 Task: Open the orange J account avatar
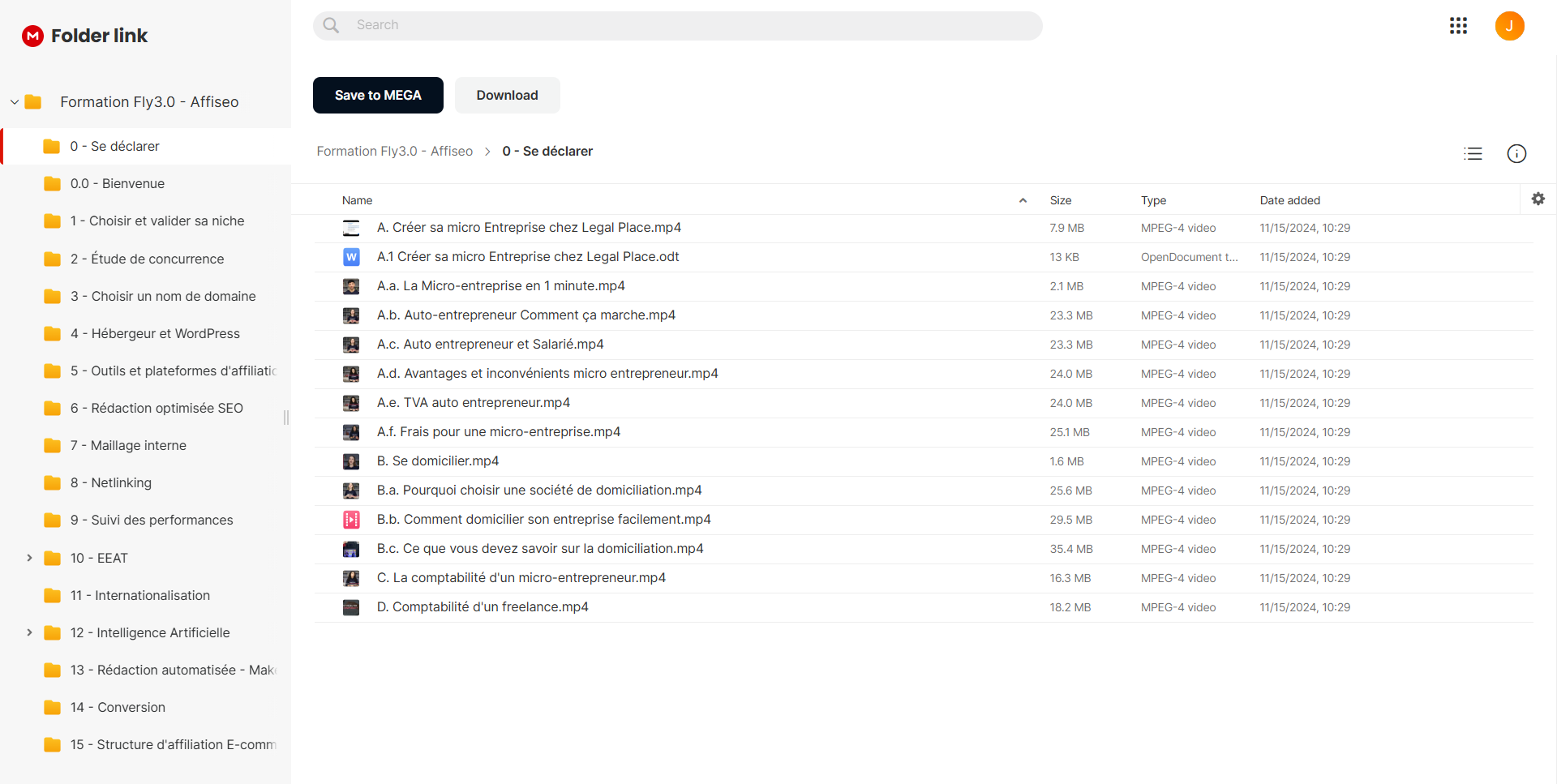click(x=1509, y=26)
